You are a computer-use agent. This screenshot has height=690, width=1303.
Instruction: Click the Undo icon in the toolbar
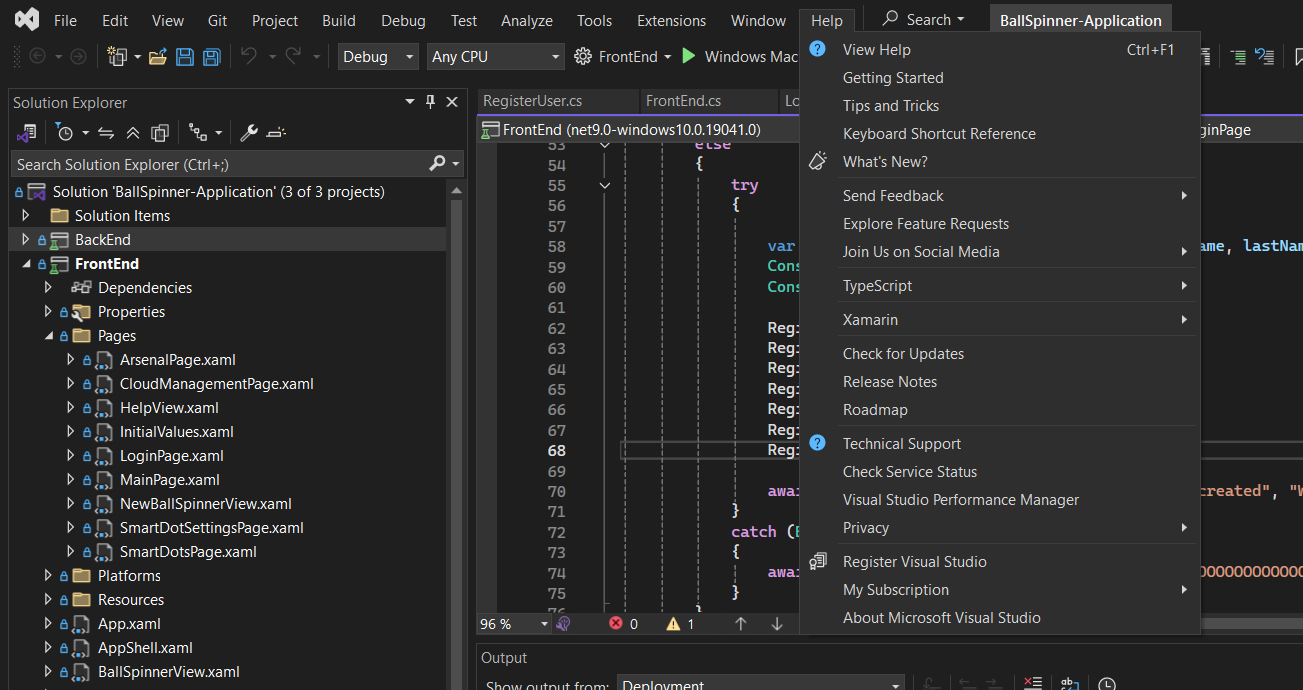pyautogui.click(x=250, y=56)
